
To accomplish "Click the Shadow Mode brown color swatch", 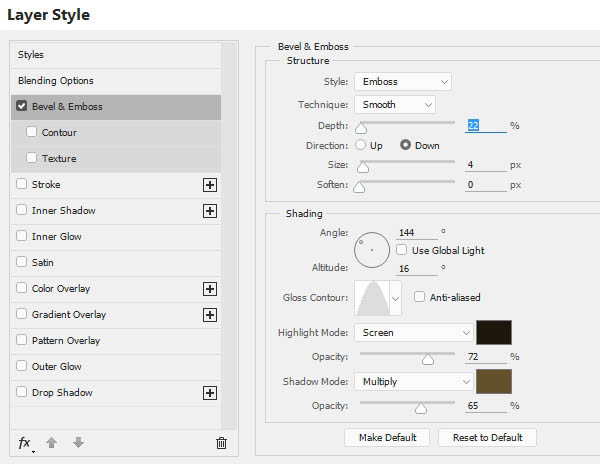I will tap(495, 381).
